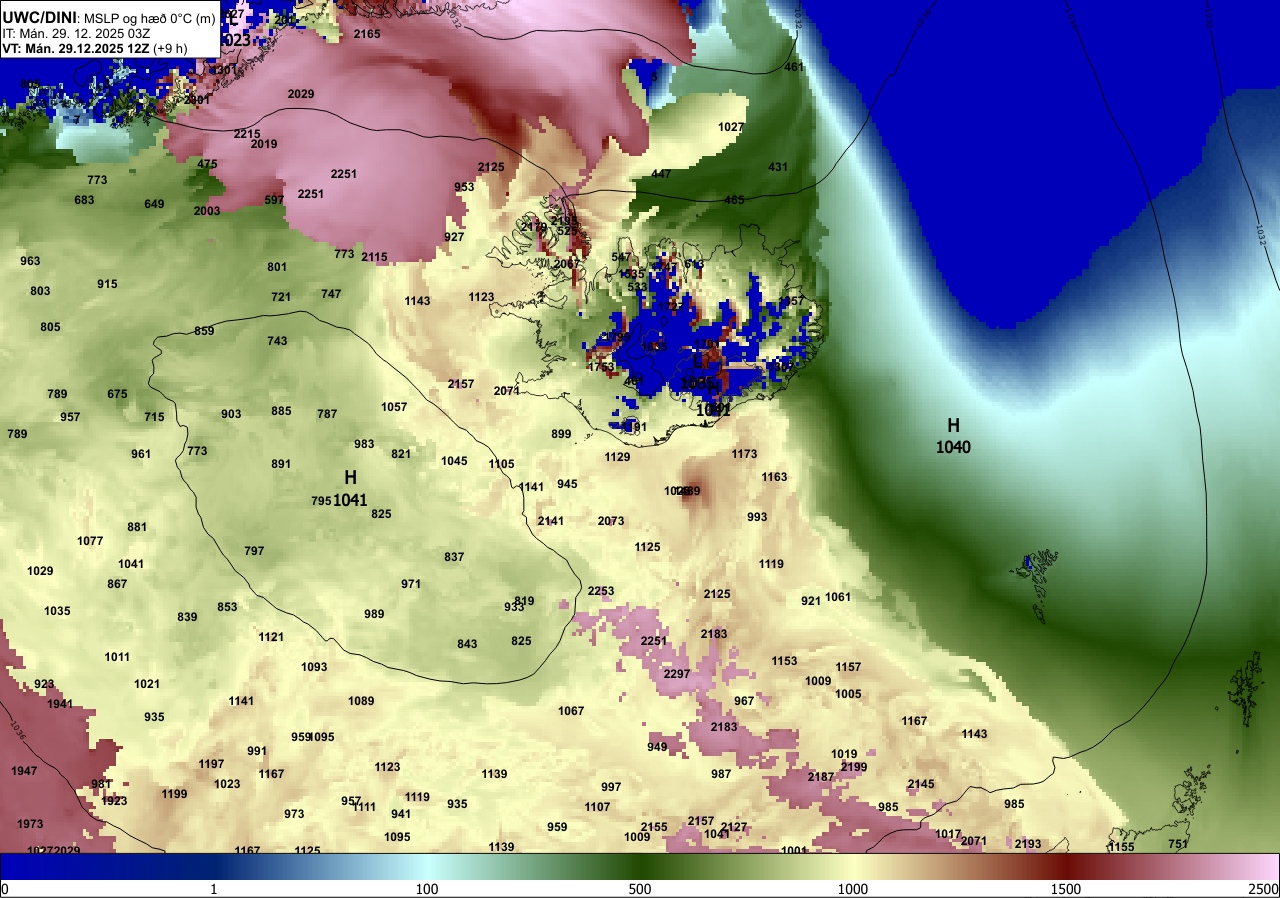Click the map value 899
Viewport: 1280px width, 898px height.
tap(561, 434)
